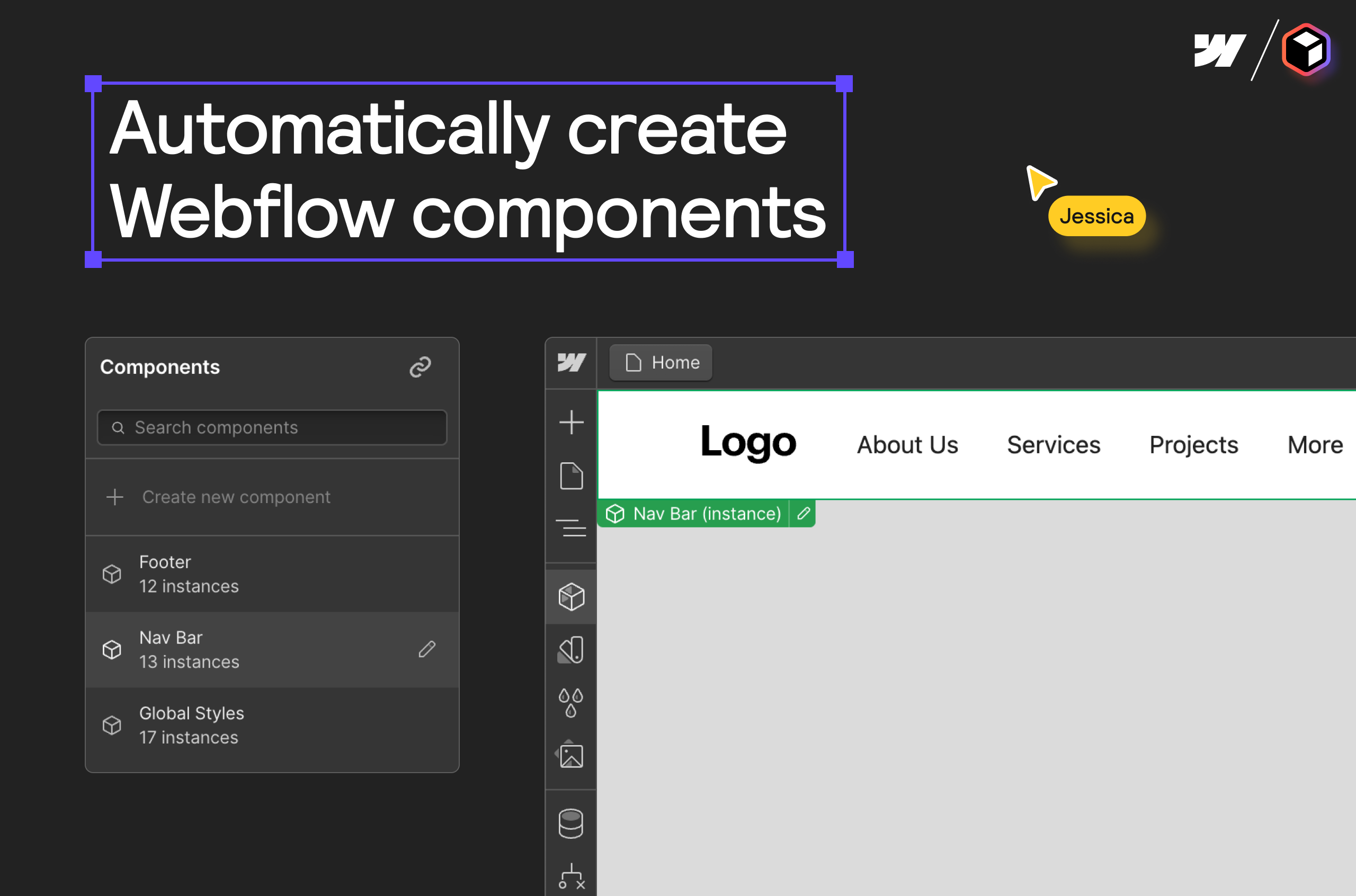Image resolution: width=1356 pixels, height=896 pixels.
Task: Click the Webflow logo at top right
Action: click(1220, 50)
